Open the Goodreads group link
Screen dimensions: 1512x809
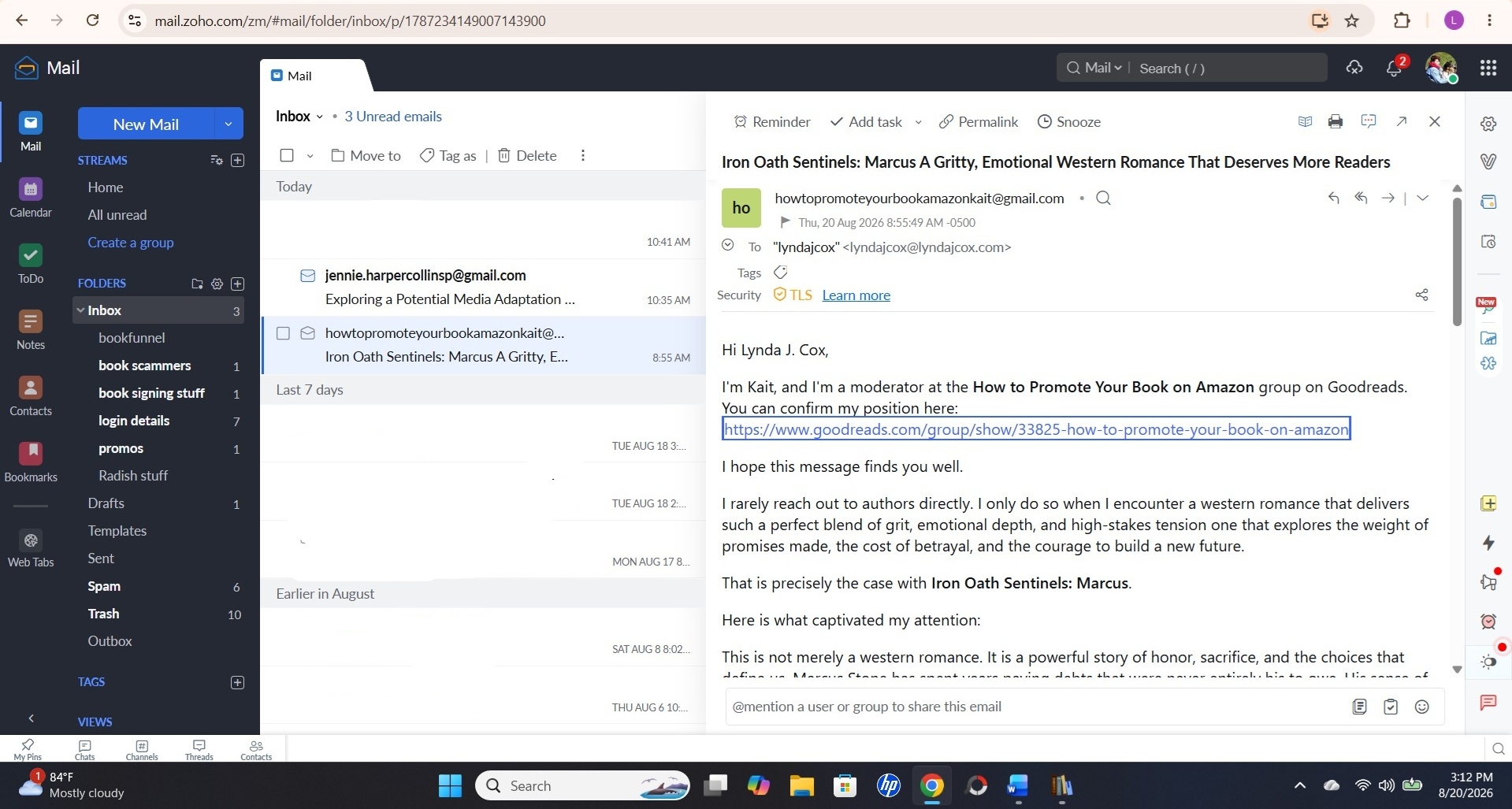pyautogui.click(x=1036, y=429)
